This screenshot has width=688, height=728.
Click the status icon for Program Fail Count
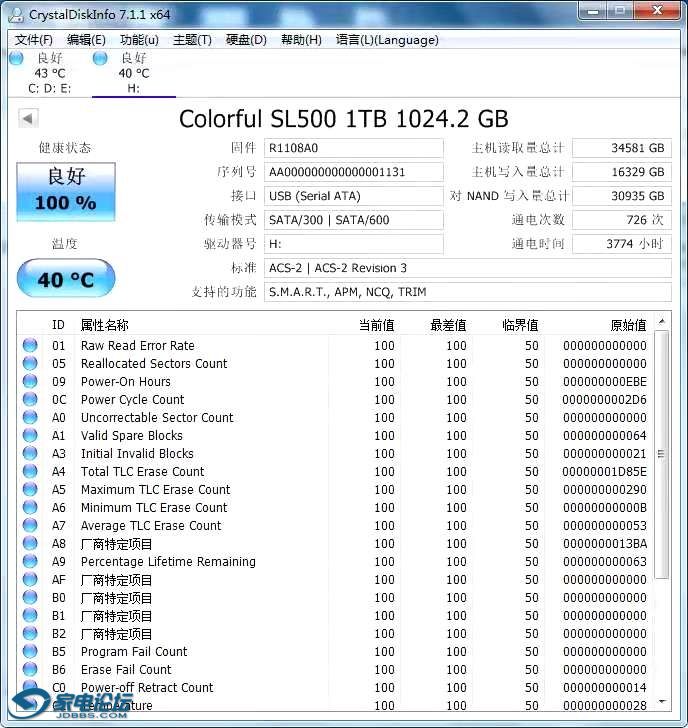[30, 651]
